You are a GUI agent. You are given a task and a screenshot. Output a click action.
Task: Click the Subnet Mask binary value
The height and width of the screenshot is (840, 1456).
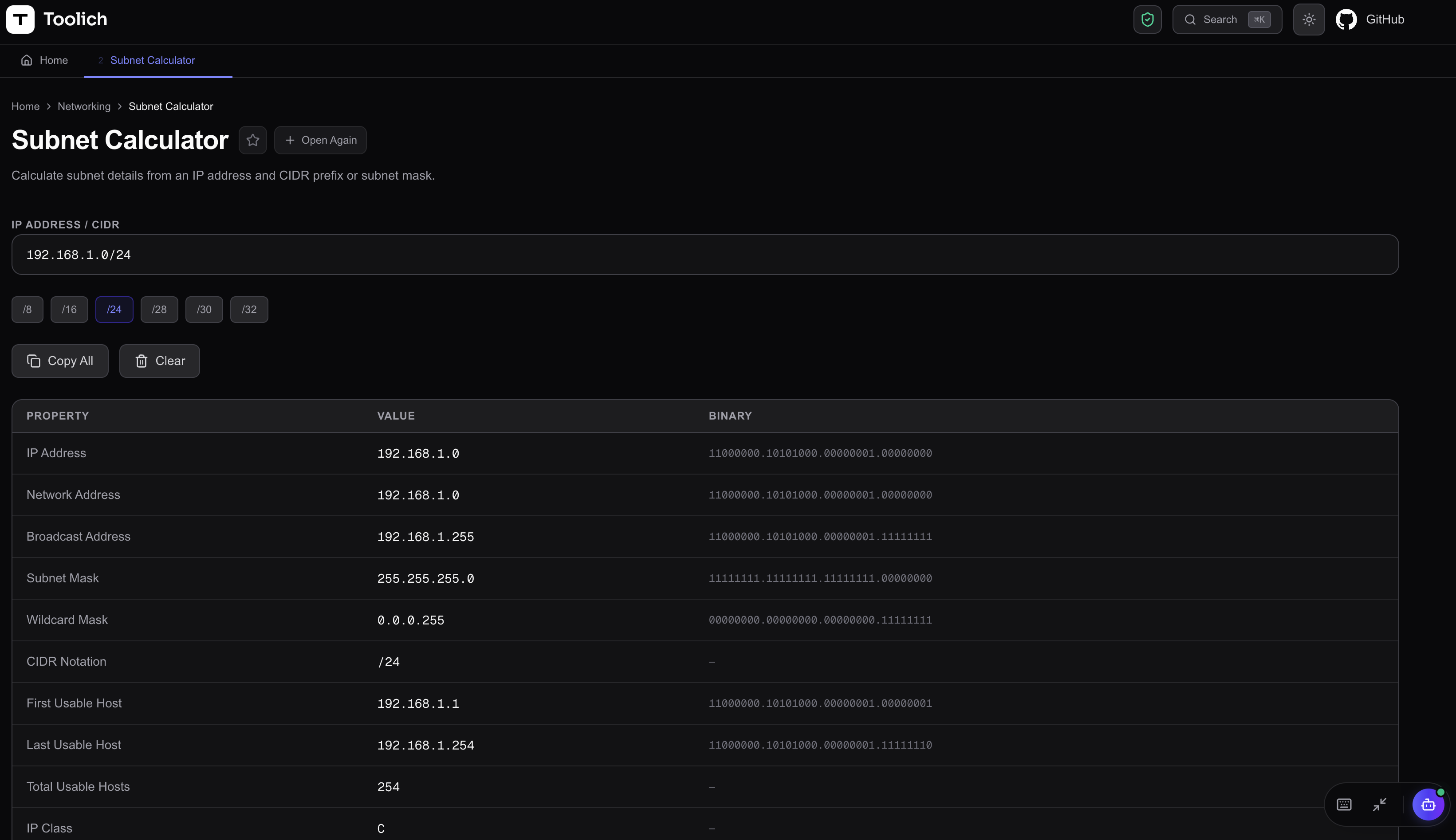click(820, 579)
